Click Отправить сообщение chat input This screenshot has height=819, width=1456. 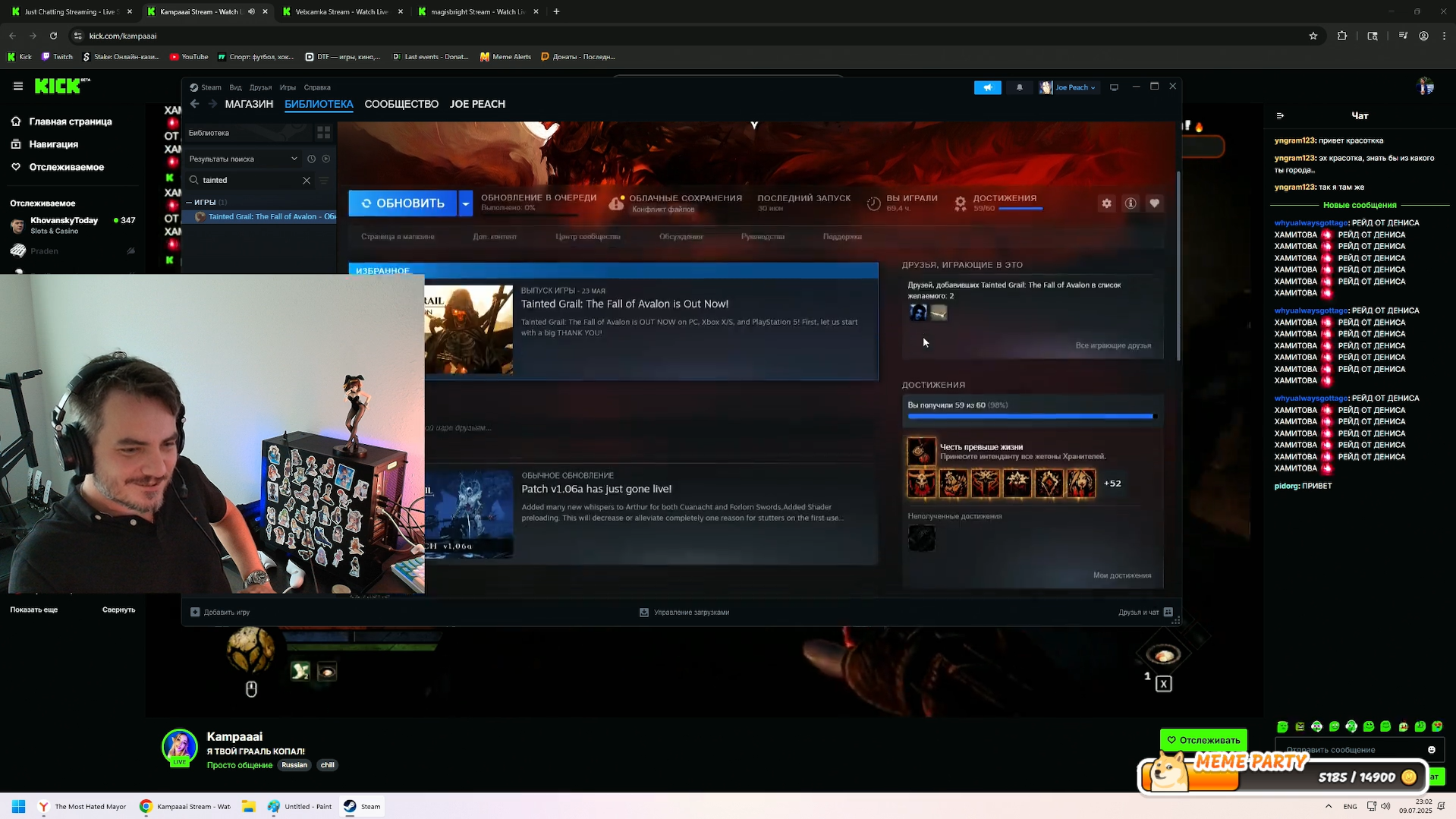click(x=1350, y=750)
